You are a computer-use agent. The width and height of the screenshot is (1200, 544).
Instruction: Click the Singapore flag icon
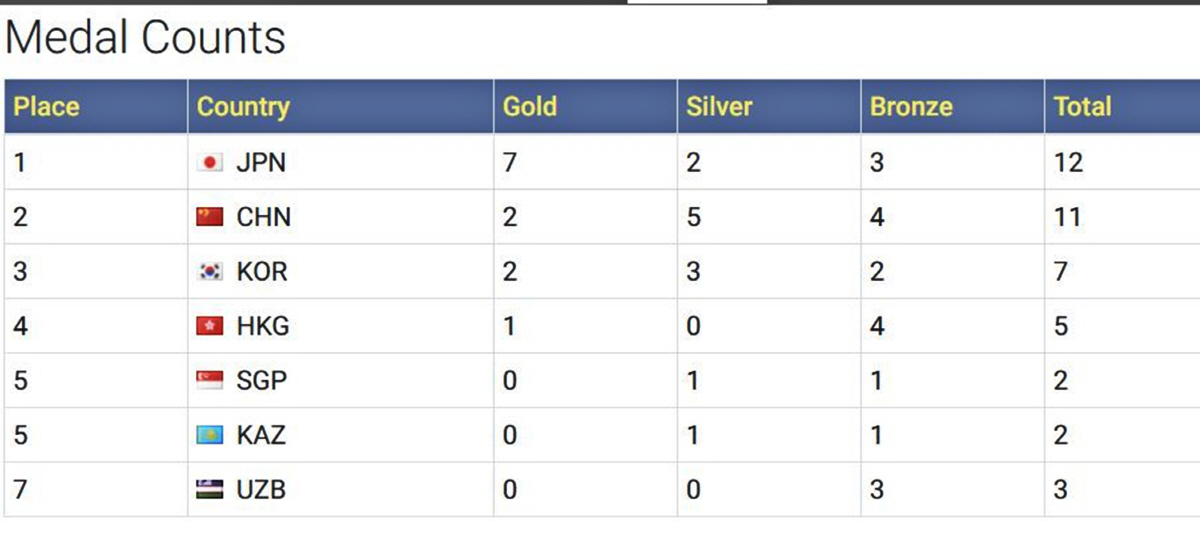click(x=210, y=380)
